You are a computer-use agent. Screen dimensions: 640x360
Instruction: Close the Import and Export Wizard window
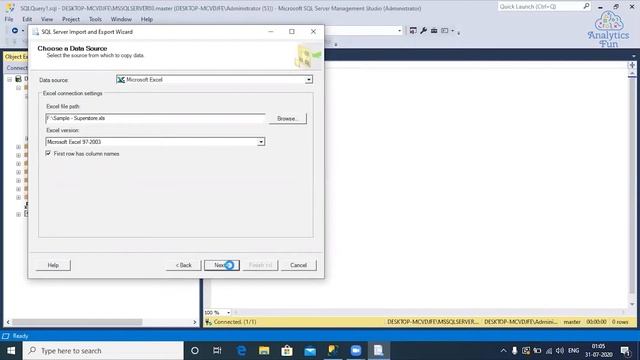tap(313, 31)
